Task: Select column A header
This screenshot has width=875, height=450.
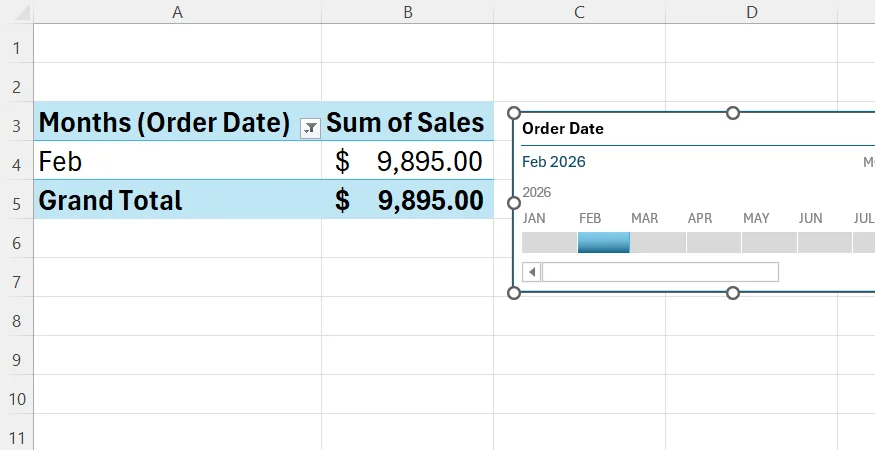Action: (x=177, y=12)
